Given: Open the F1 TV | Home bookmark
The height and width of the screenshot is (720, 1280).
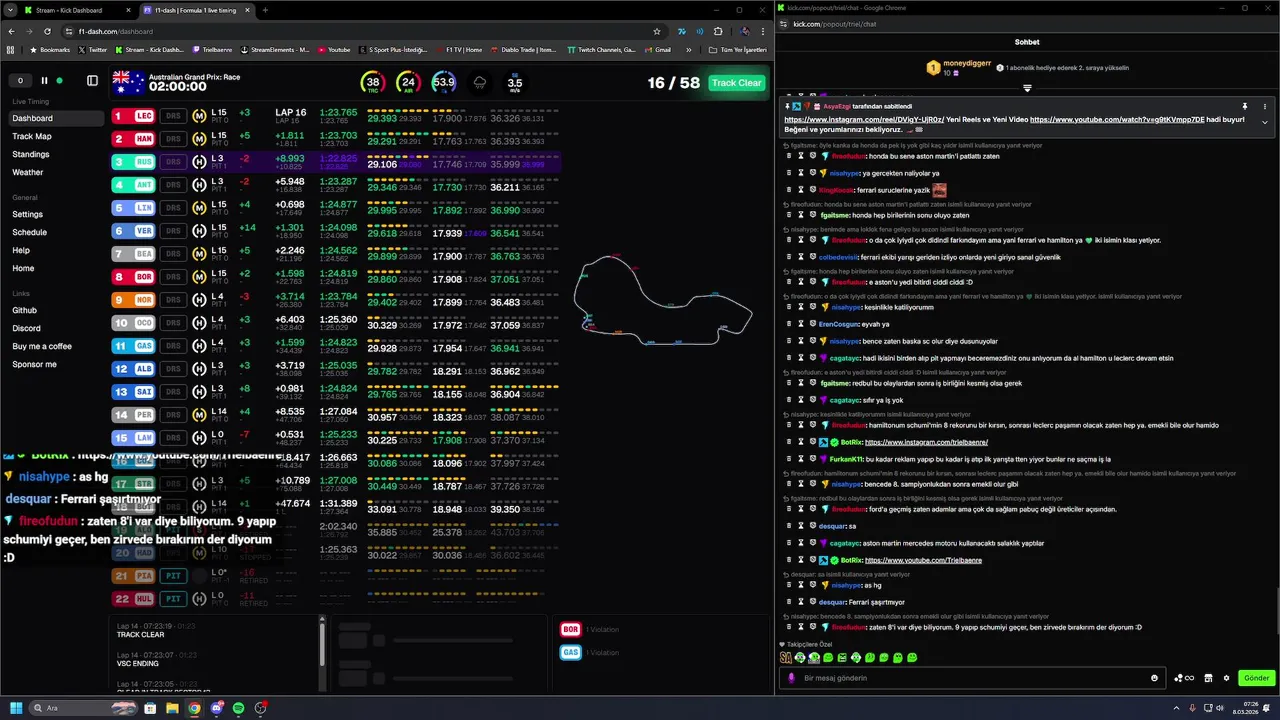Looking at the screenshot, I should [x=458, y=49].
